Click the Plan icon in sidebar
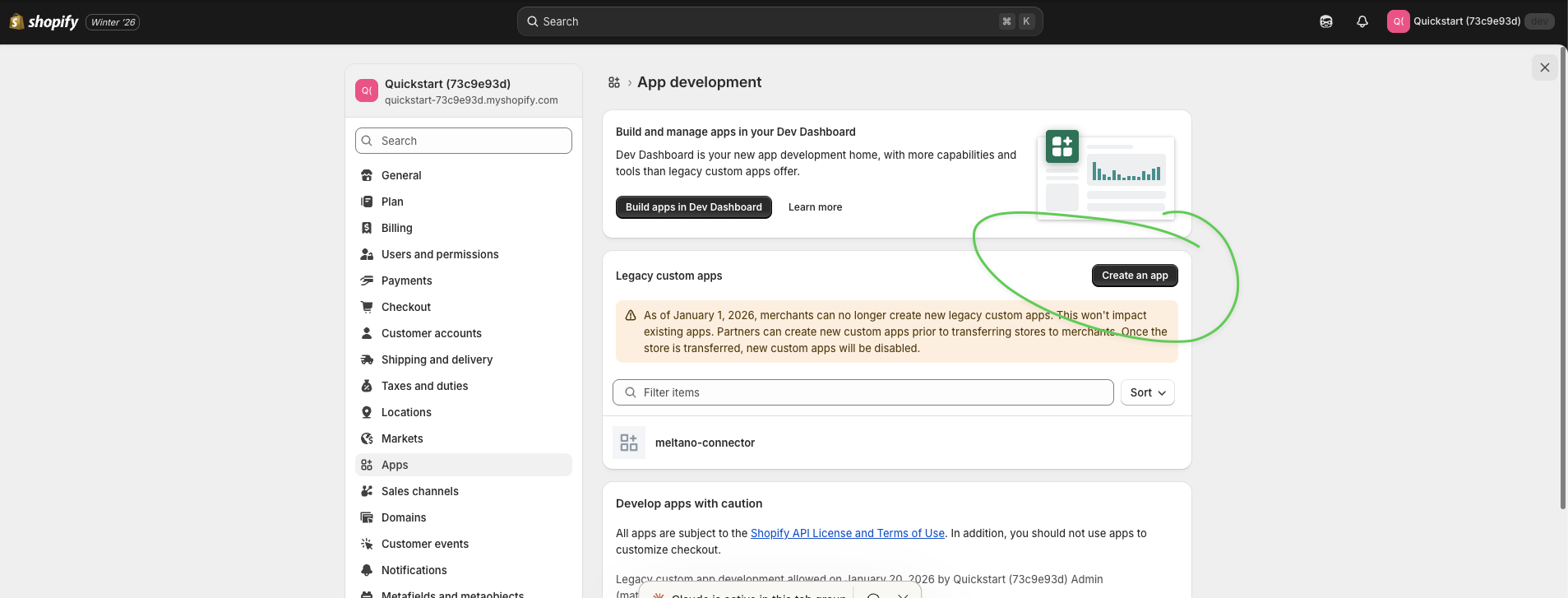This screenshot has height=598, width=1568. (x=367, y=202)
